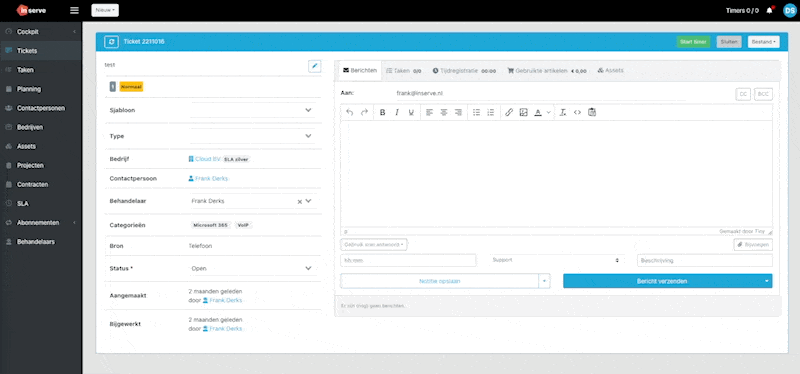Screen dimensions: 800x374
Task: Click the Start timer button
Action: tap(693, 42)
